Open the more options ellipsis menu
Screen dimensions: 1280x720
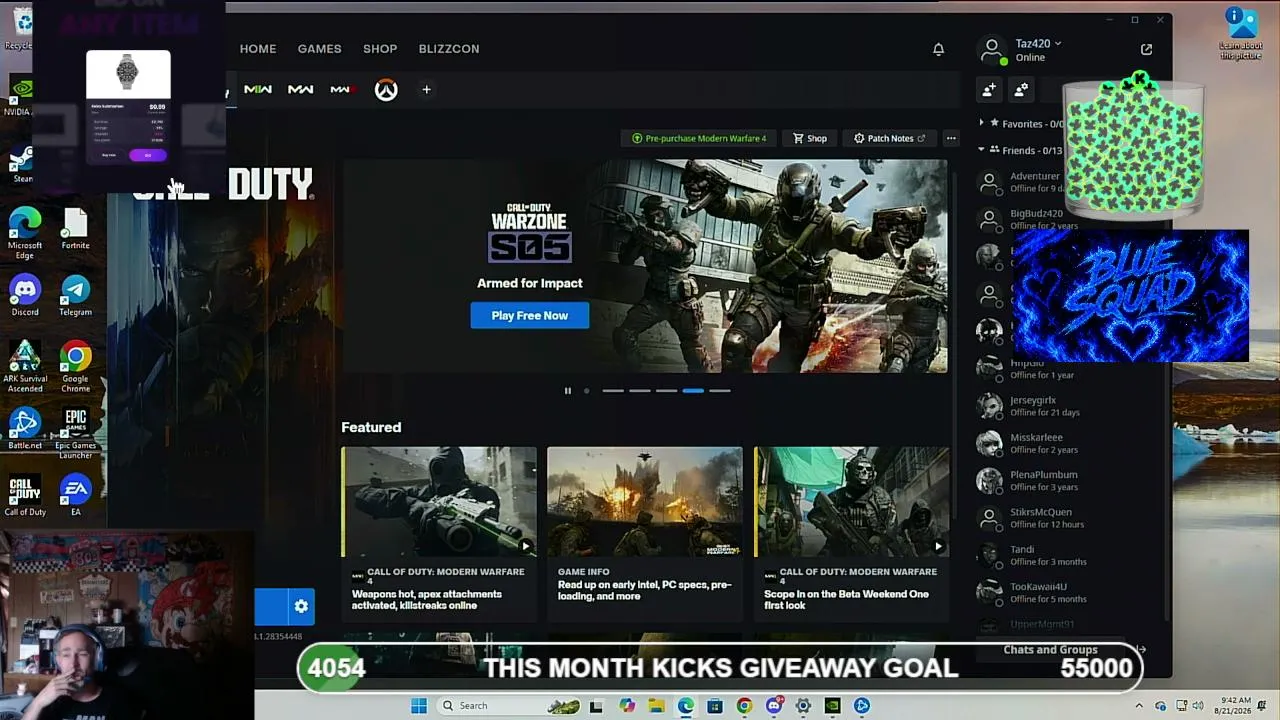[951, 138]
